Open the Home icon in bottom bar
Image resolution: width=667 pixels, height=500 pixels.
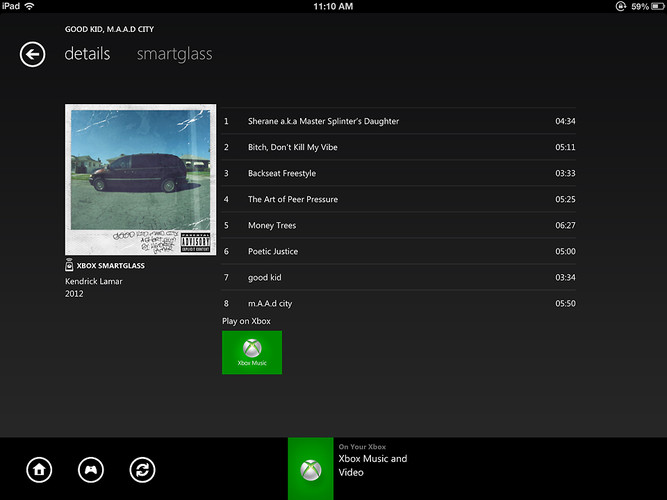(39, 469)
